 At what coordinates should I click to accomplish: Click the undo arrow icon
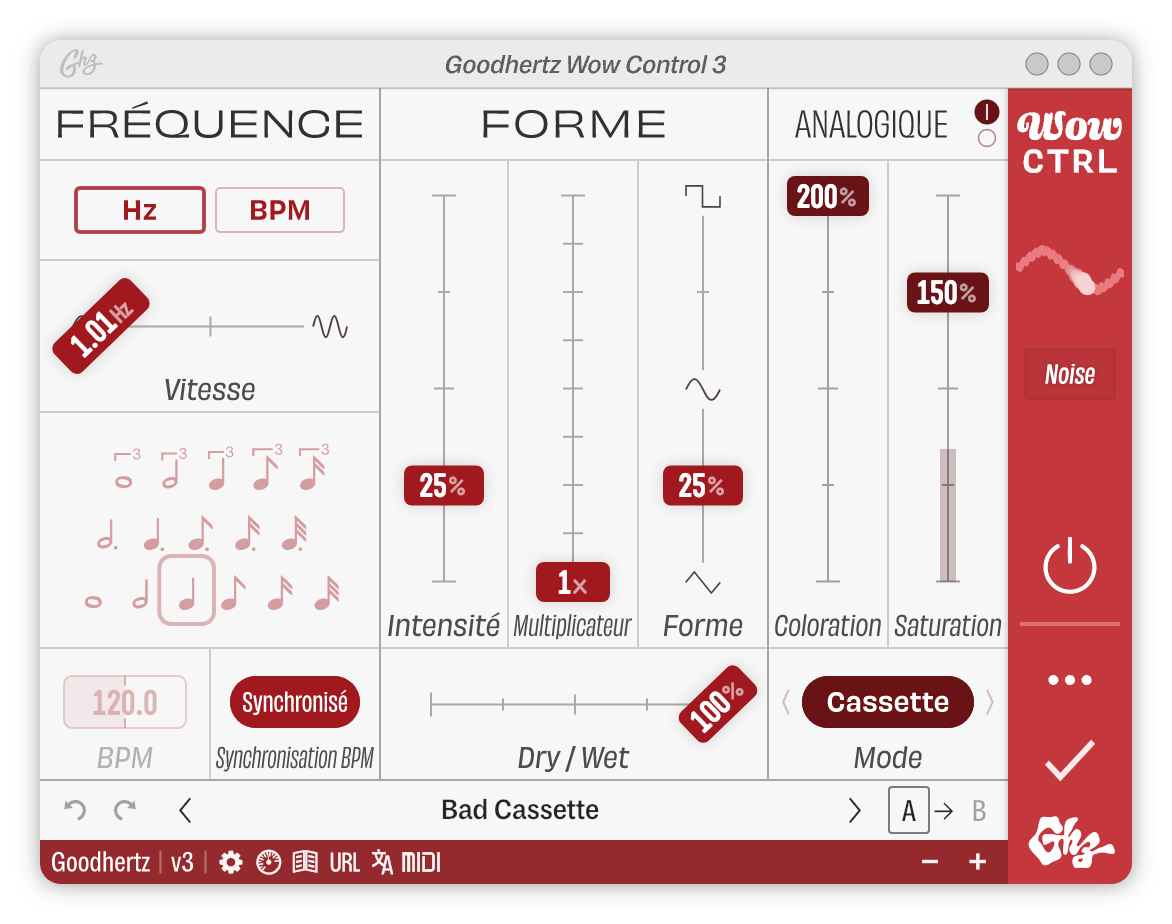[75, 810]
